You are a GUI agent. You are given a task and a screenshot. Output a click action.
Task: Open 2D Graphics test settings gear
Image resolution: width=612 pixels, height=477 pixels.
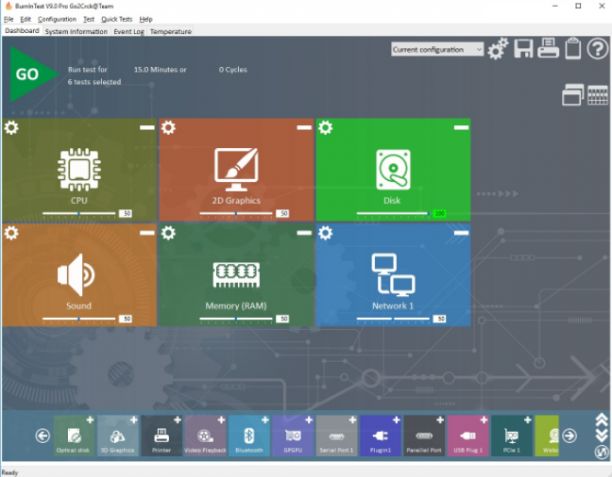168,128
